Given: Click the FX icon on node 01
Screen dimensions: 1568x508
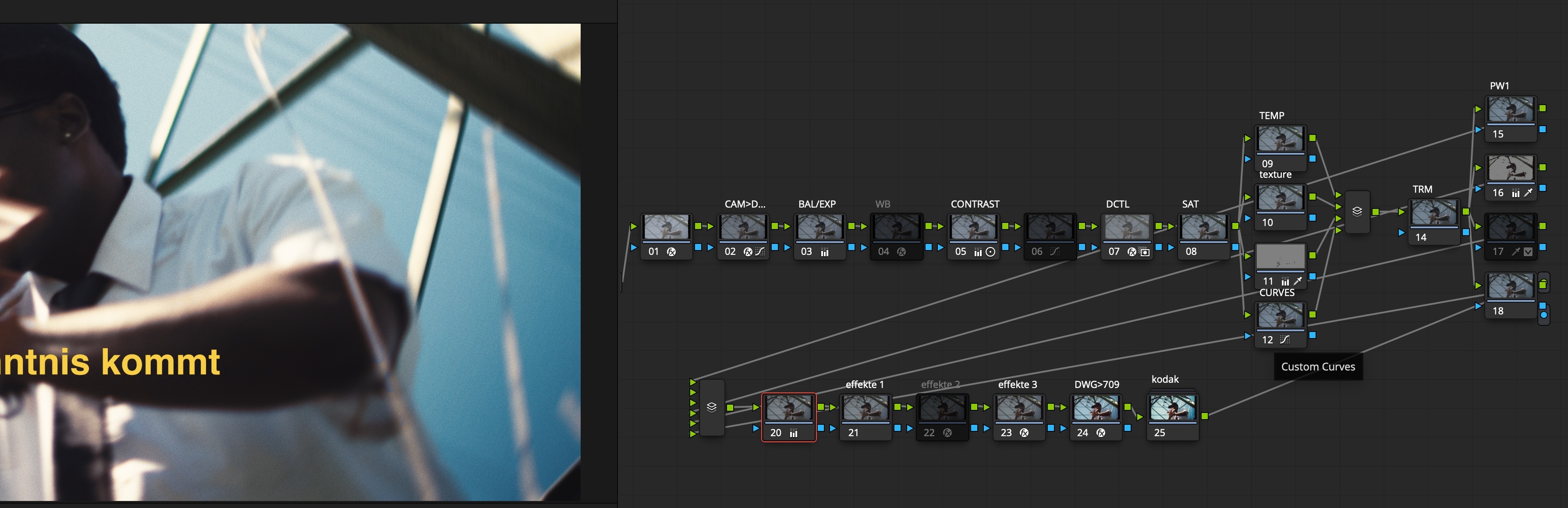Looking at the screenshot, I should 671,252.
